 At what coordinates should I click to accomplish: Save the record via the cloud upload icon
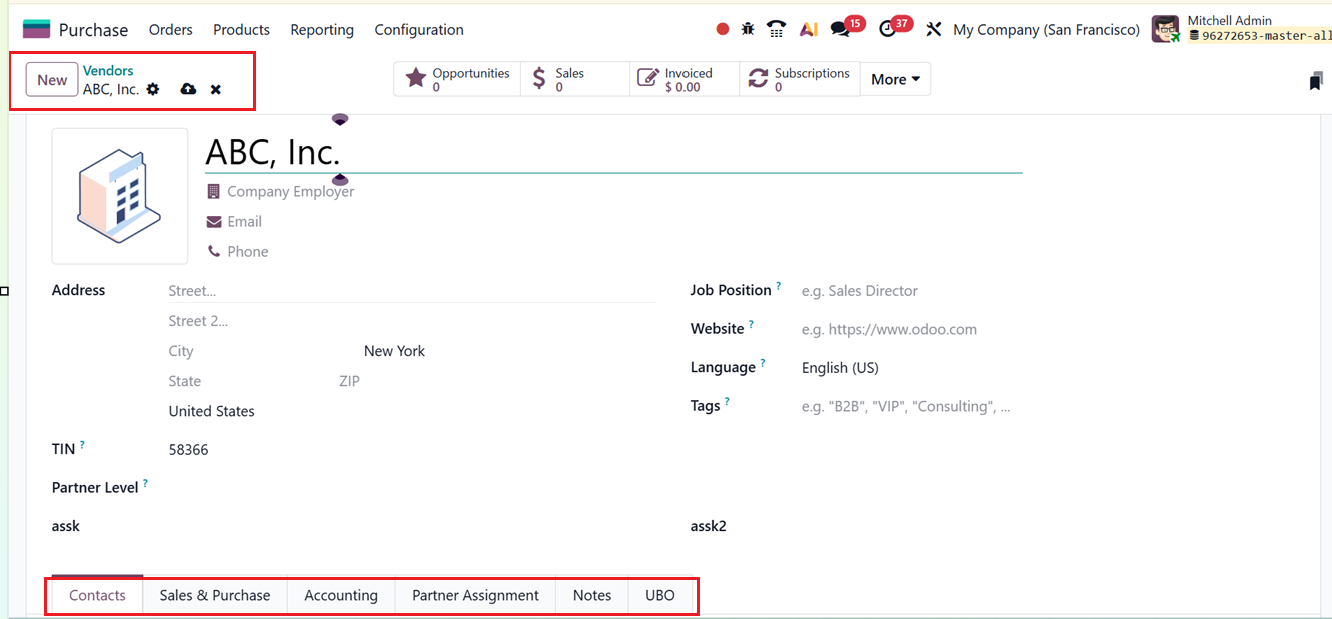(188, 89)
